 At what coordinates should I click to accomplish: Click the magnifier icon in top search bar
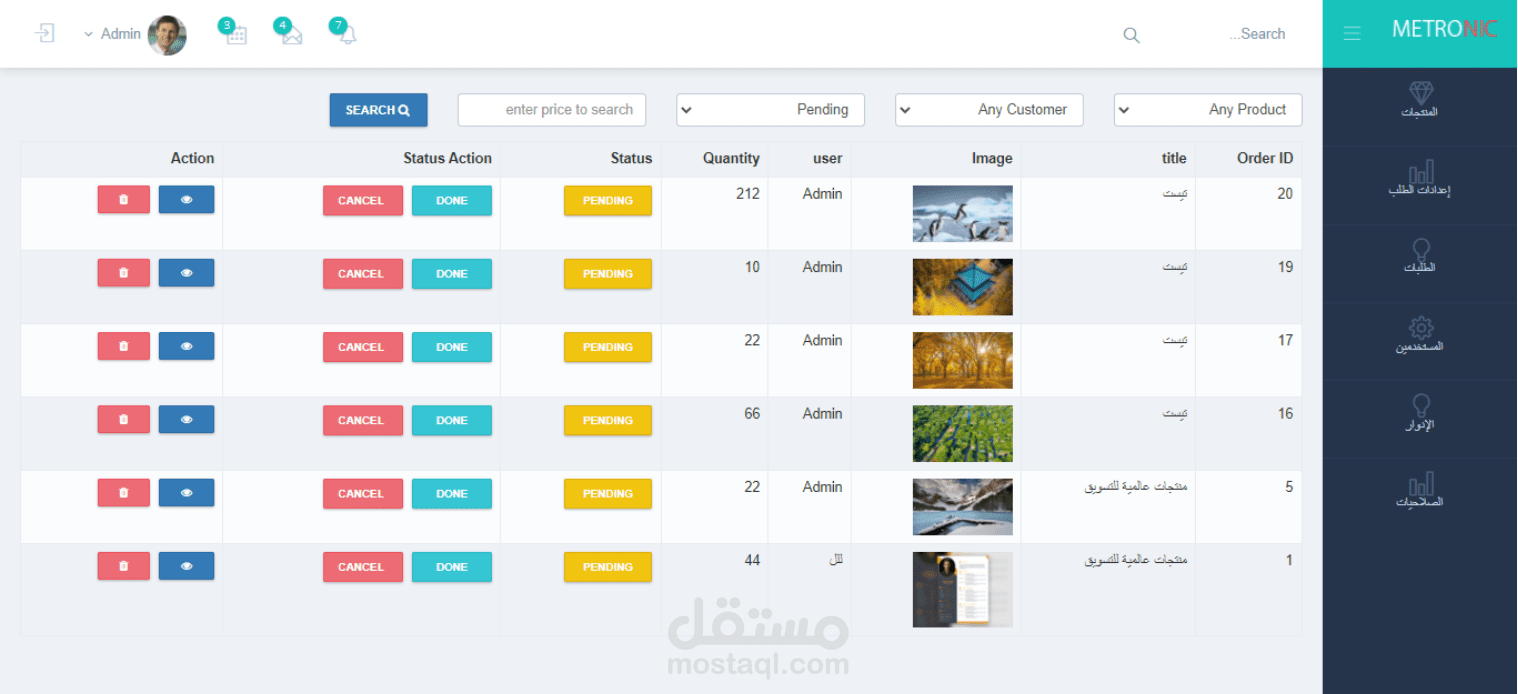pyautogui.click(x=1131, y=35)
